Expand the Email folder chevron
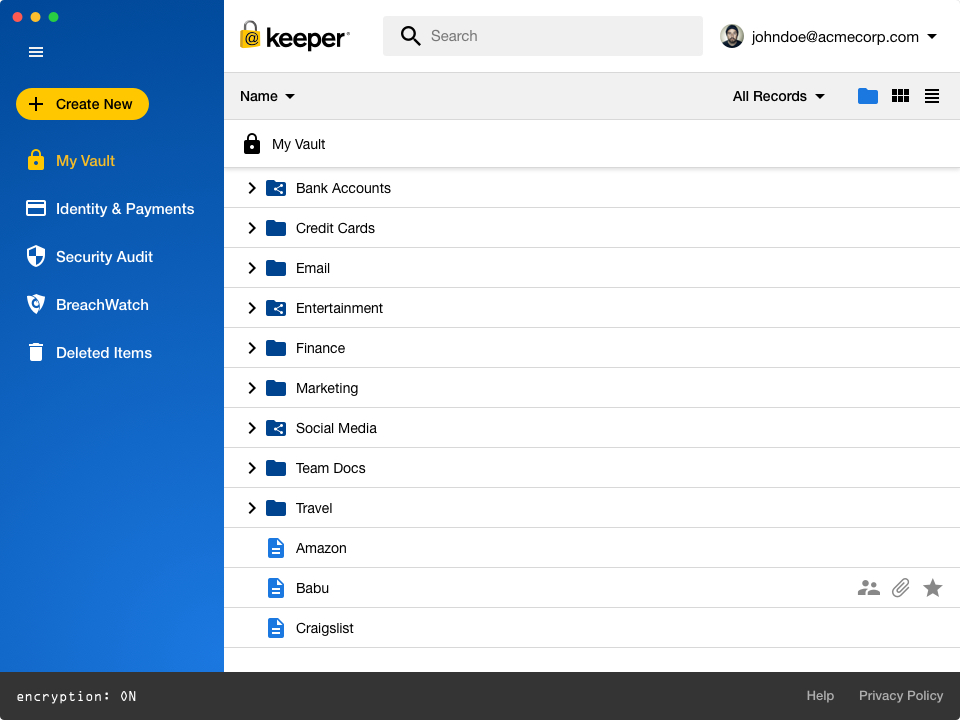 [252, 268]
